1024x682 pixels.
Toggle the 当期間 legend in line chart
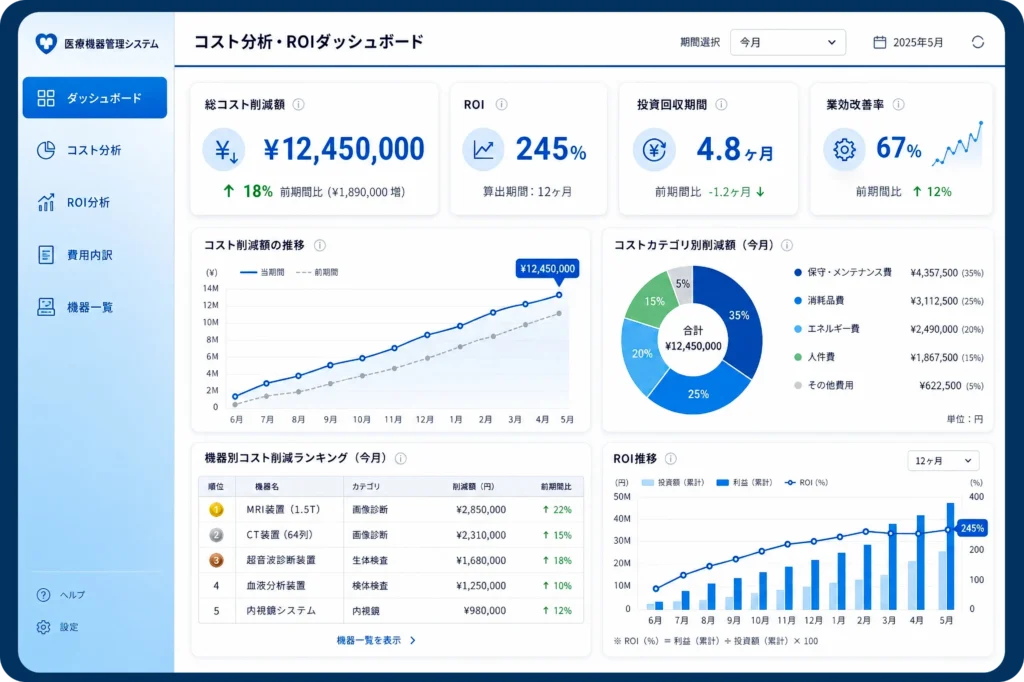coord(262,272)
